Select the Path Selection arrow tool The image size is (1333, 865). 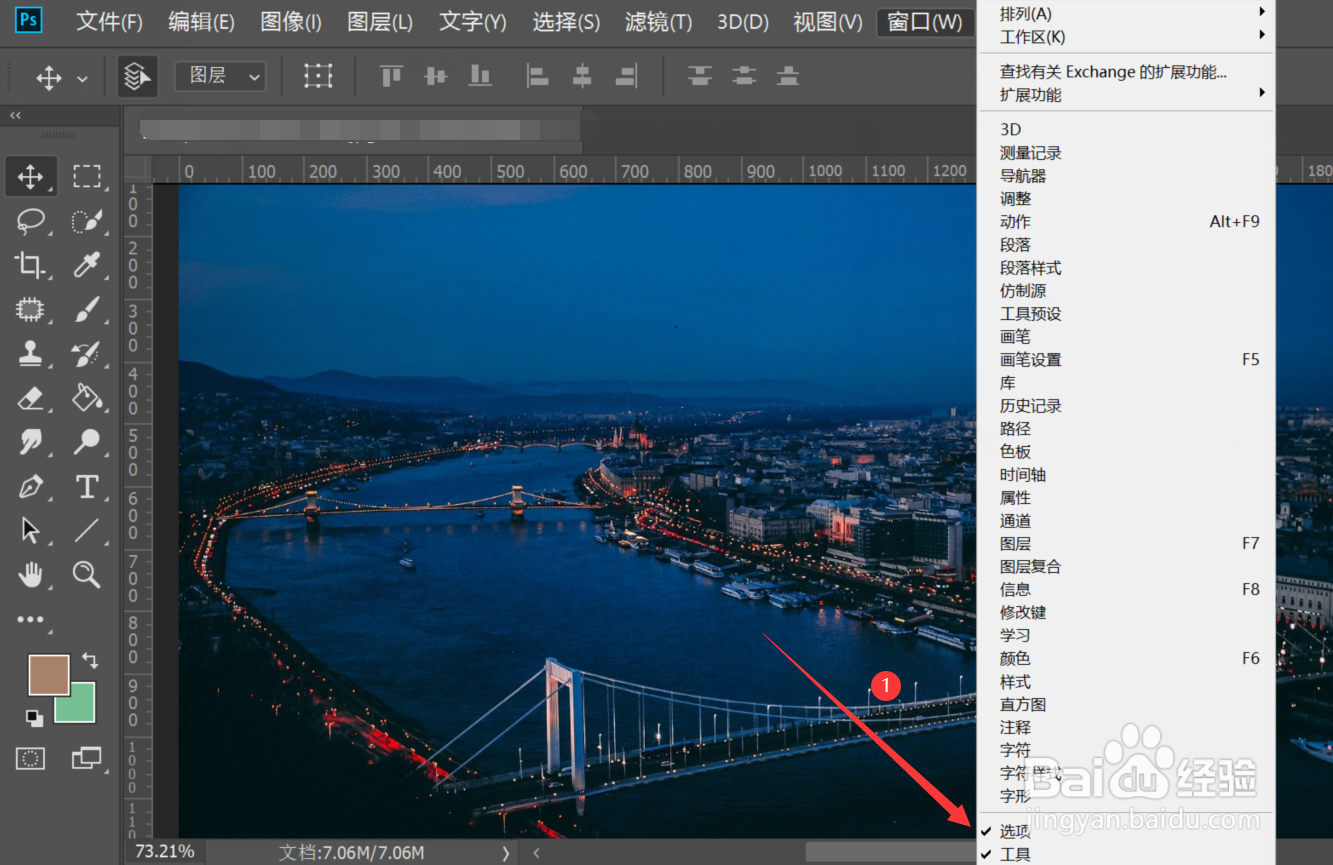(x=30, y=530)
